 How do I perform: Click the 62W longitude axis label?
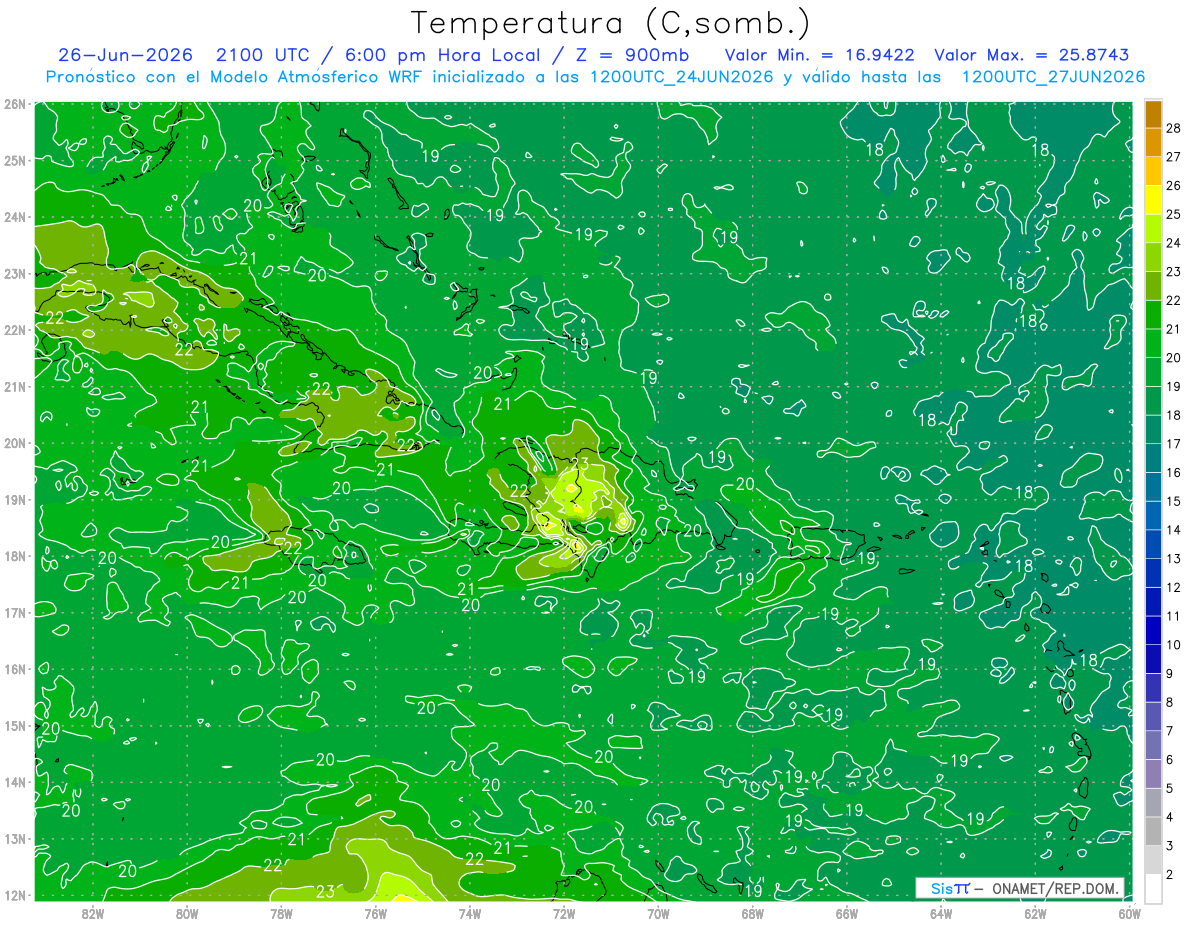pos(1035,913)
